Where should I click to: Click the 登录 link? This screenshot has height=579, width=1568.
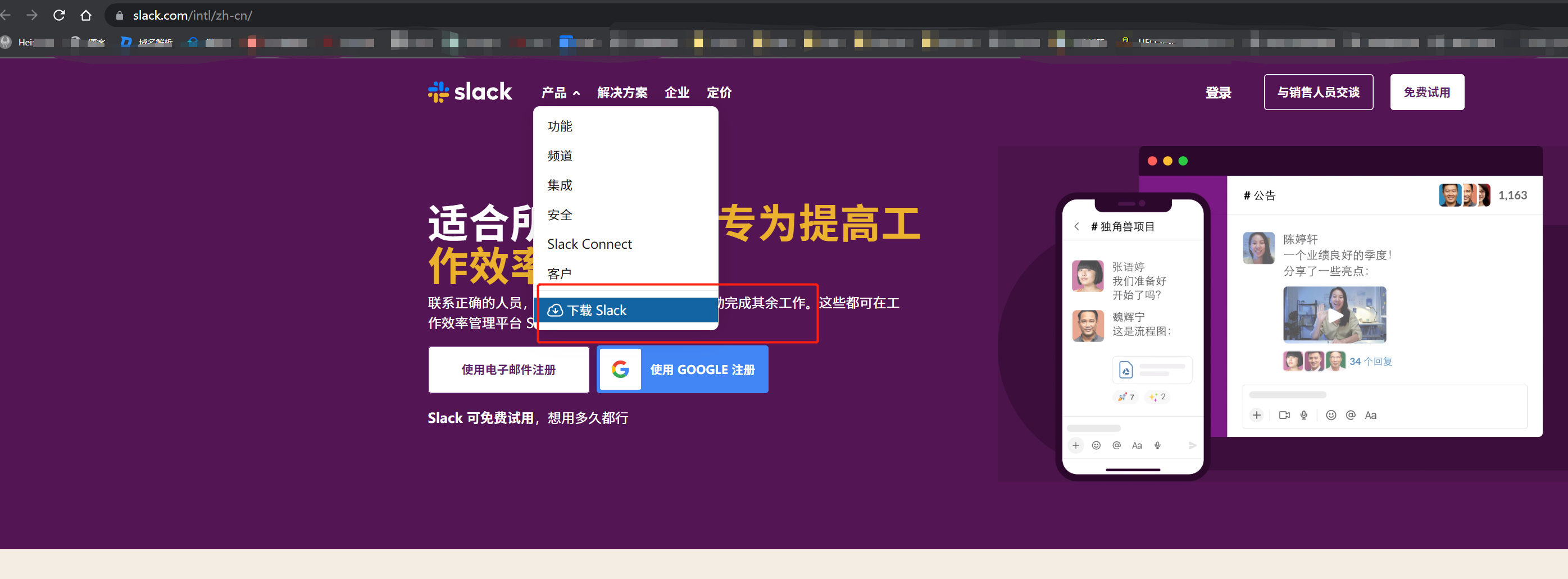pyautogui.click(x=1218, y=93)
